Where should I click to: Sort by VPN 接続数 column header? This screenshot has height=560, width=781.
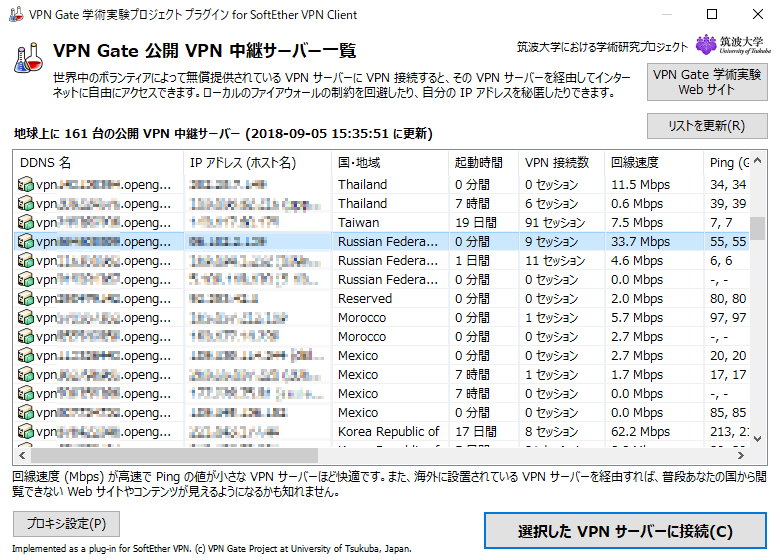pyautogui.click(x=562, y=162)
